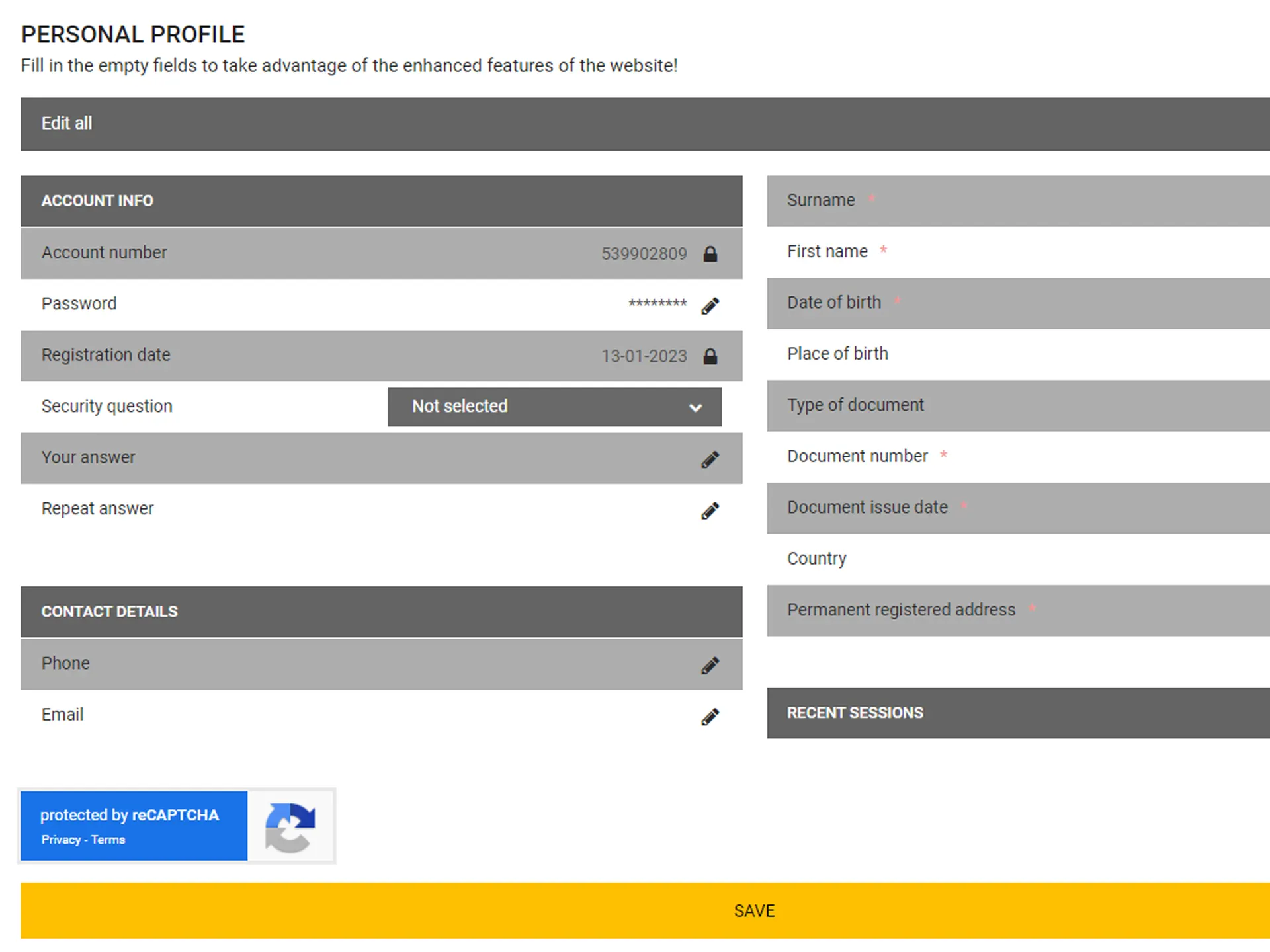Select the Document issue date row
The height and width of the screenshot is (952, 1270).
tap(1019, 508)
